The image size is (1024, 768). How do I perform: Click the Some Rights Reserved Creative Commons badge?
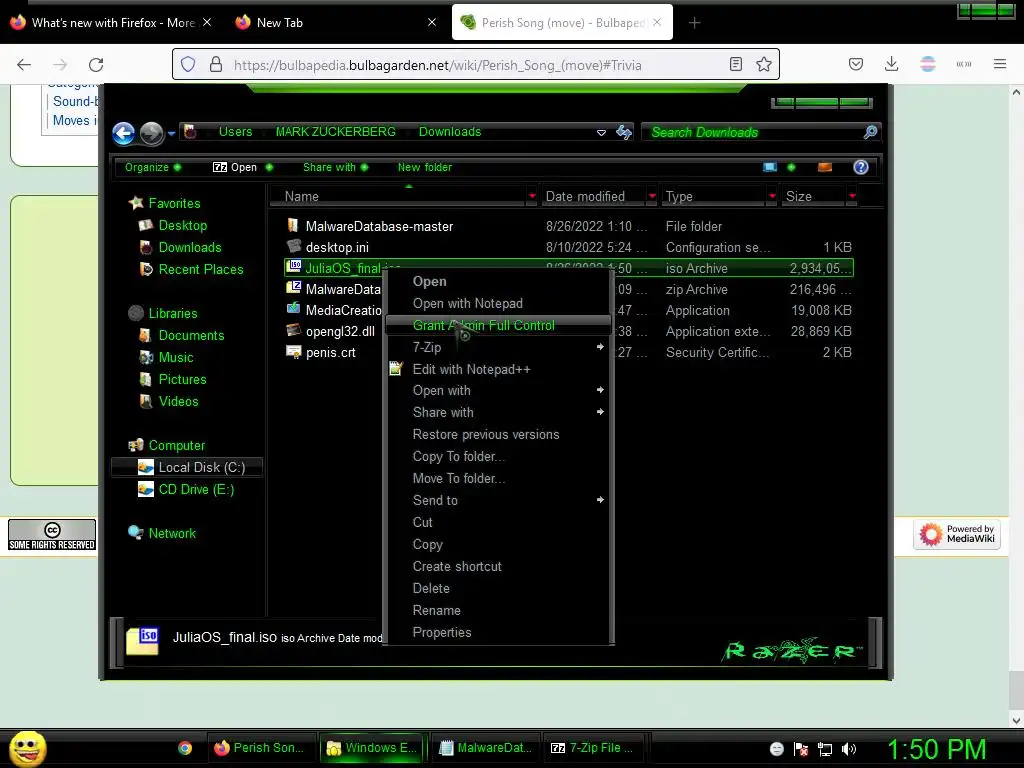pos(52,535)
